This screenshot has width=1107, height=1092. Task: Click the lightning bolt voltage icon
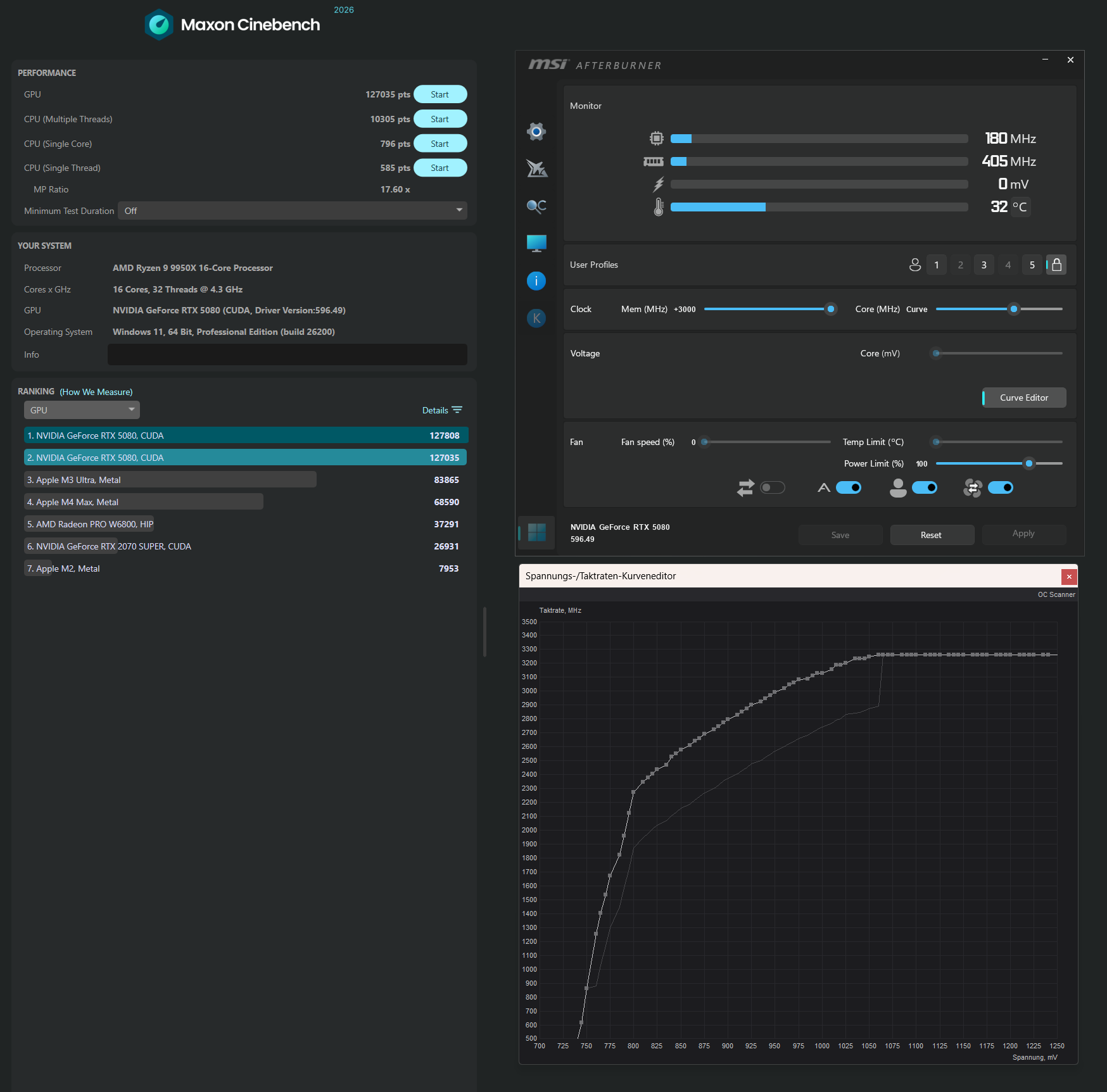click(659, 184)
